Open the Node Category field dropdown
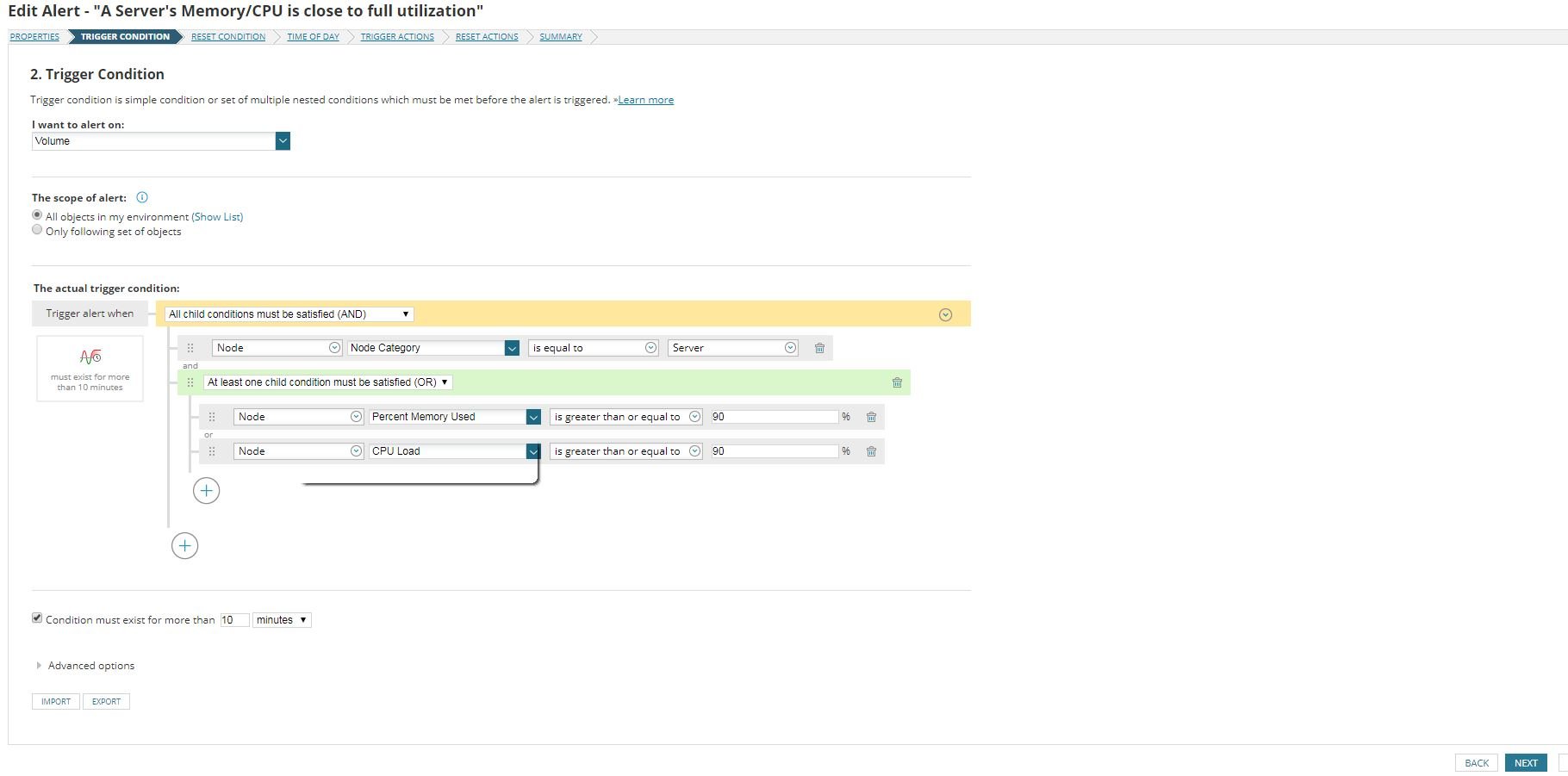 (512, 348)
